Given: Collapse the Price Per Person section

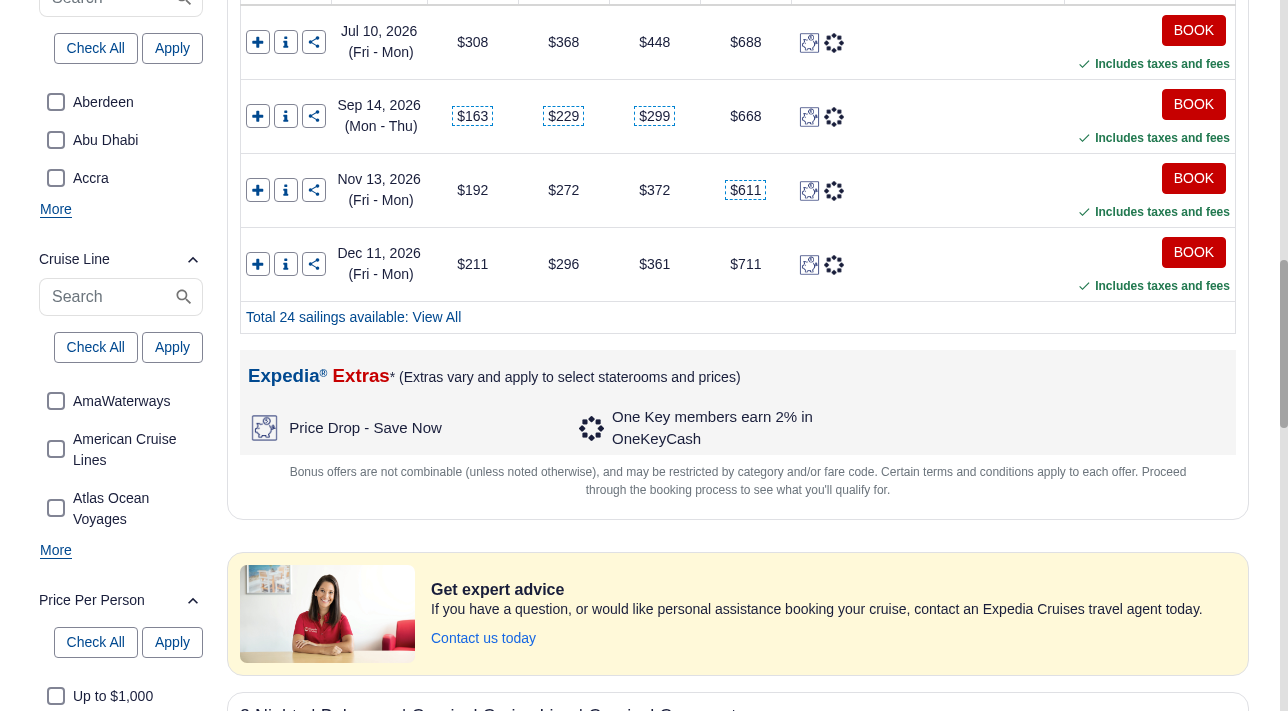Looking at the screenshot, I should 193,601.
